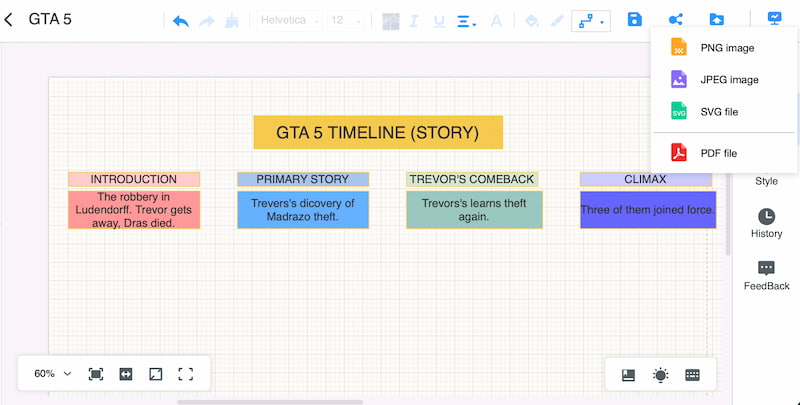Click the line color pen icon
Viewport: 800px width, 405px height.
(557, 21)
